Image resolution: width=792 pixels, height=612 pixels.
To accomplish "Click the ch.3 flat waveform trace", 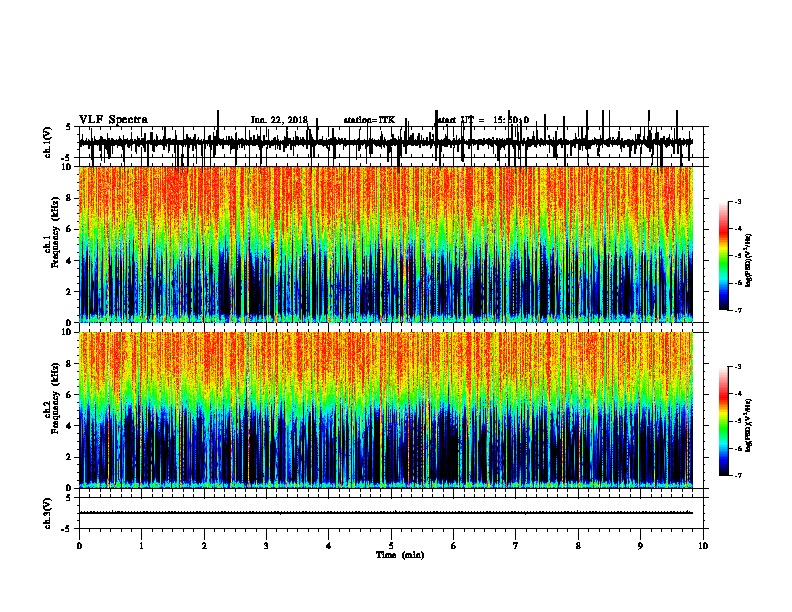I will 386,513.
